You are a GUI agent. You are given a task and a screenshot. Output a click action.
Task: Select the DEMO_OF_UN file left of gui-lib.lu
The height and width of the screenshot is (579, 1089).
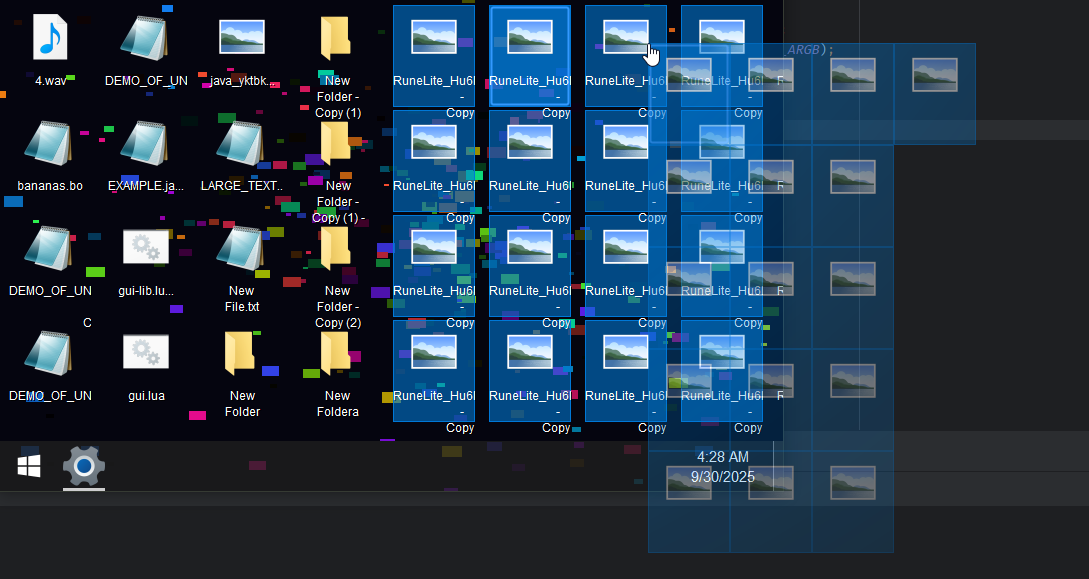pyautogui.click(x=50, y=248)
